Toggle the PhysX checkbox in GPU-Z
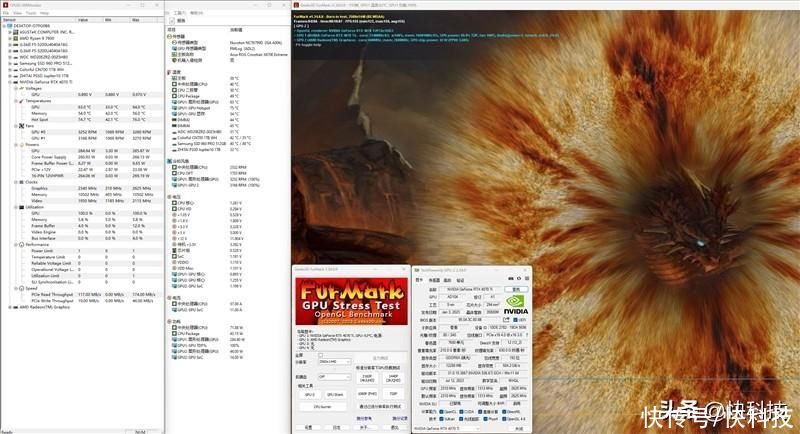This screenshot has height=434, width=800. 485,419
